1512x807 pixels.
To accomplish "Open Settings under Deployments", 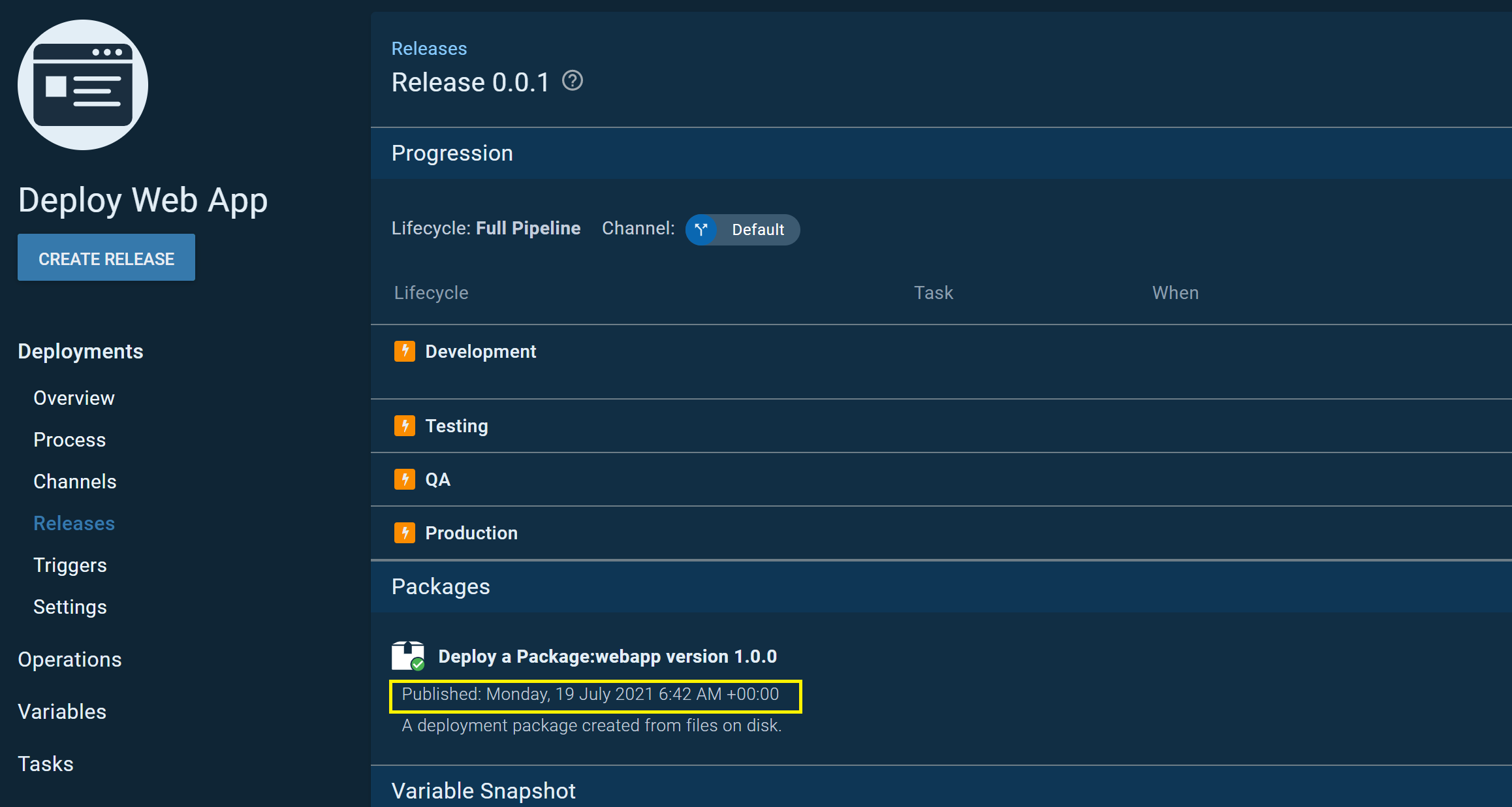I will pos(70,607).
